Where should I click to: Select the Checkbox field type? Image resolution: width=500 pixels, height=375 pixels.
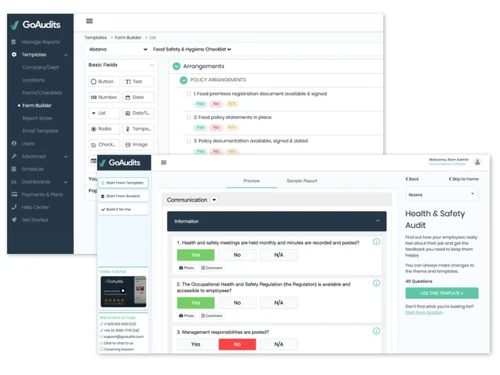pyautogui.click(x=104, y=144)
